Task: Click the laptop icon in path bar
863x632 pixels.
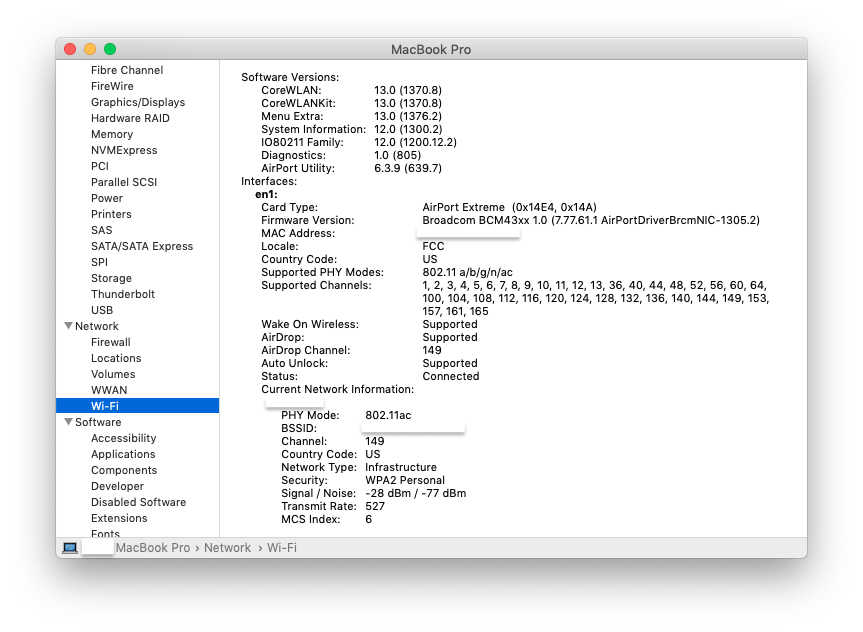Action: 70,548
